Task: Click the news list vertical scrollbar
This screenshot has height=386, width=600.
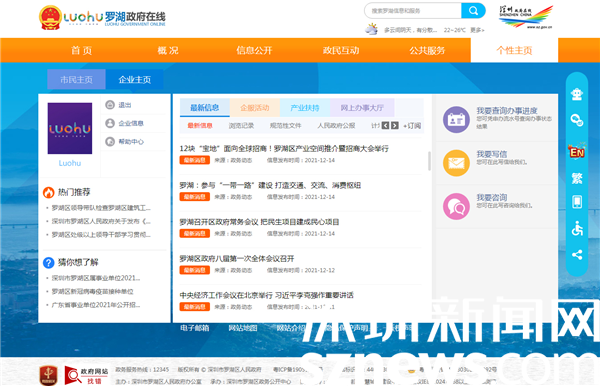Action: (x=429, y=161)
